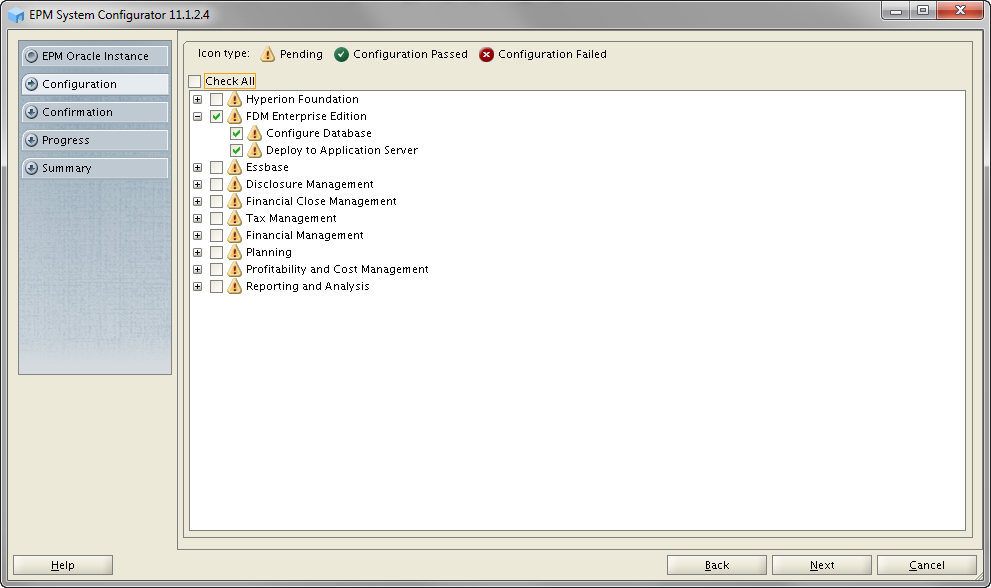This screenshot has width=991, height=588.
Task: Go back with the Back button
Action: point(717,565)
